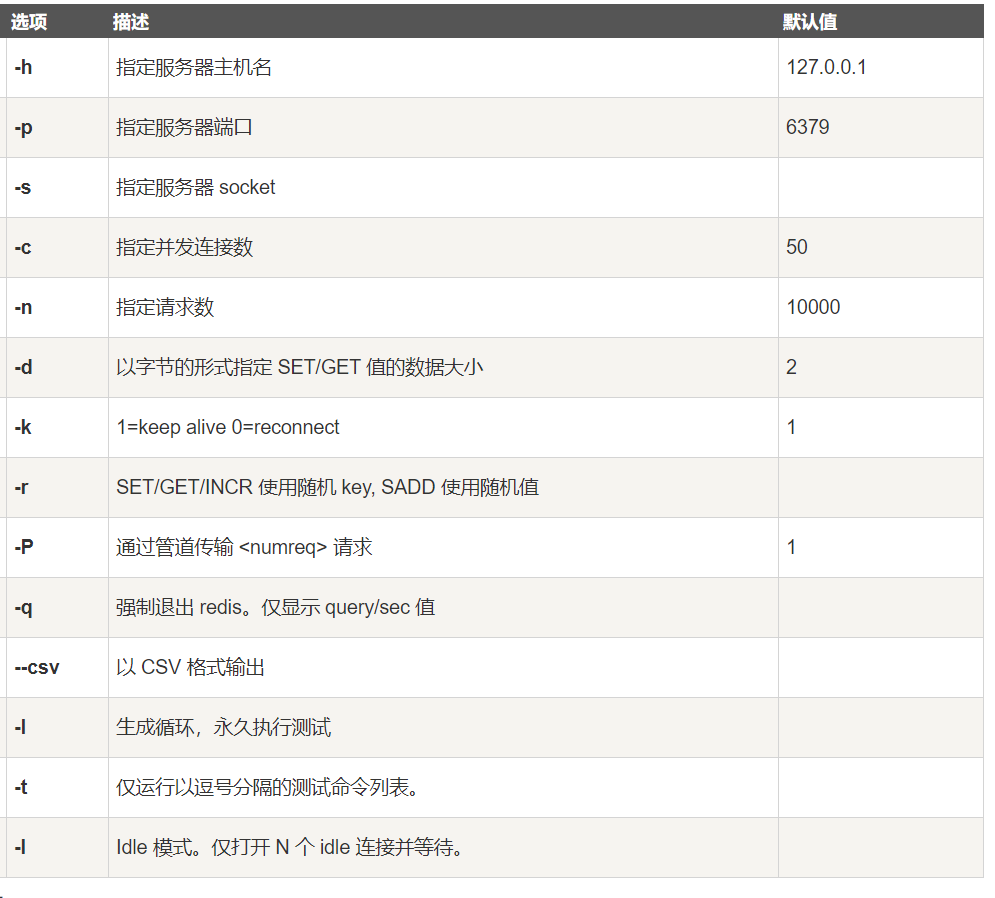The height and width of the screenshot is (898, 995).
Task: Click description Idle 模式。仅打开 N 个 idle 连接并等待
Action: [289, 847]
